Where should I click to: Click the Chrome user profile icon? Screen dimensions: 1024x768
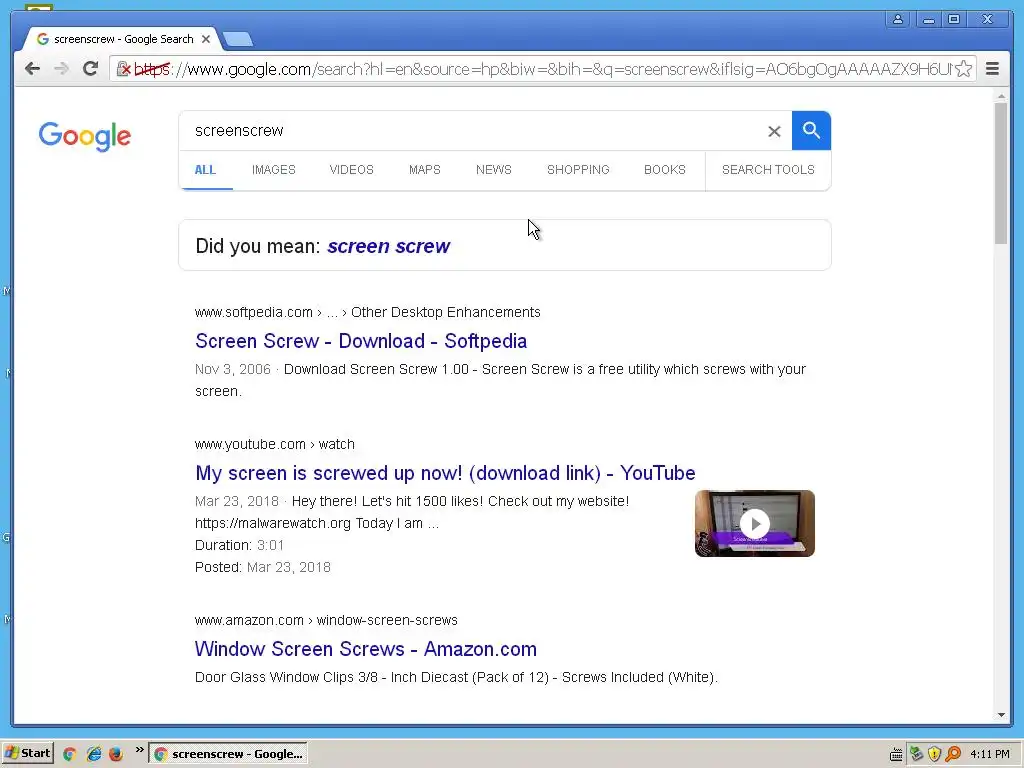[x=898, y=20]
